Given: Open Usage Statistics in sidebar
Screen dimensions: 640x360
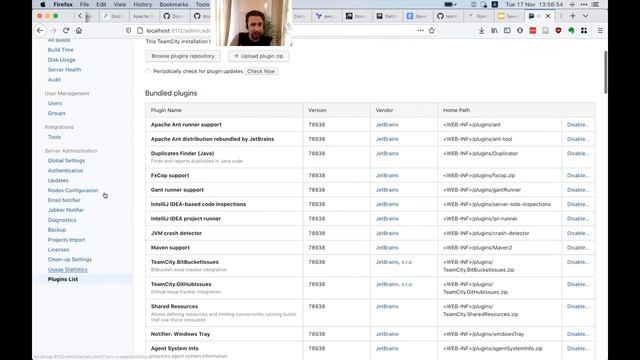Looking at the screenshot, I should coord(67,269).
